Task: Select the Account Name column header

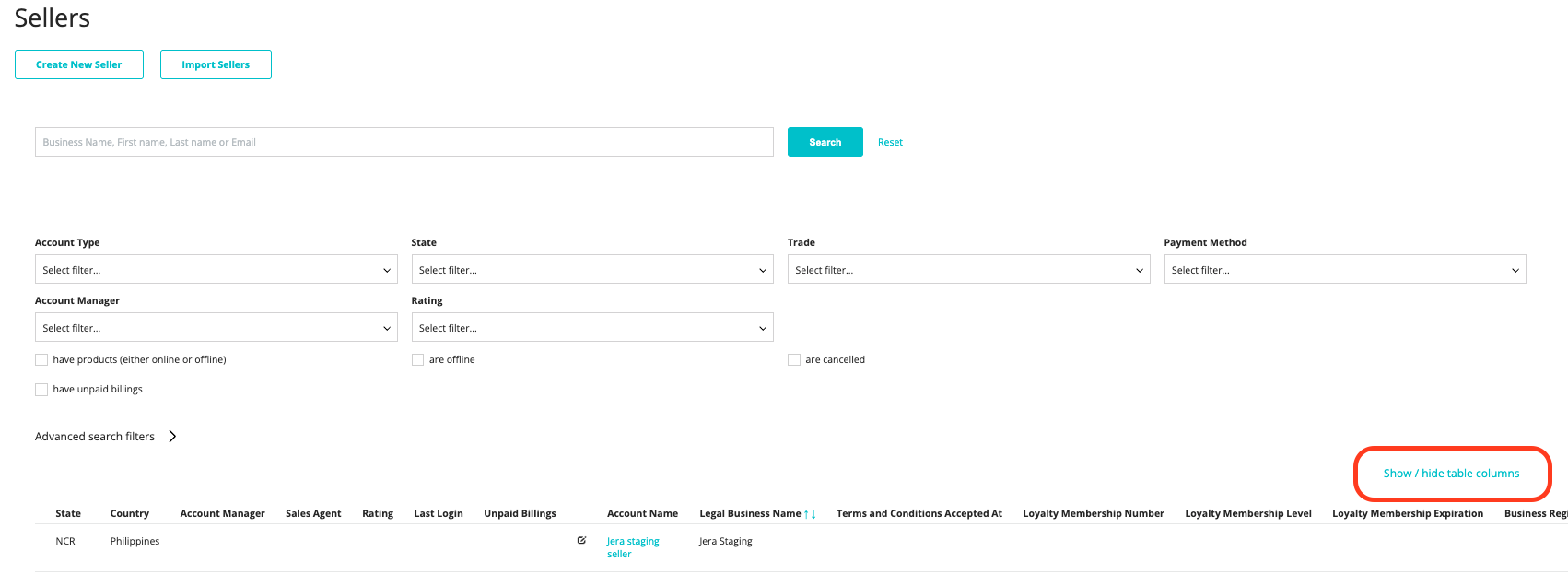Action: pyautogui.click(x=643, y=514)
